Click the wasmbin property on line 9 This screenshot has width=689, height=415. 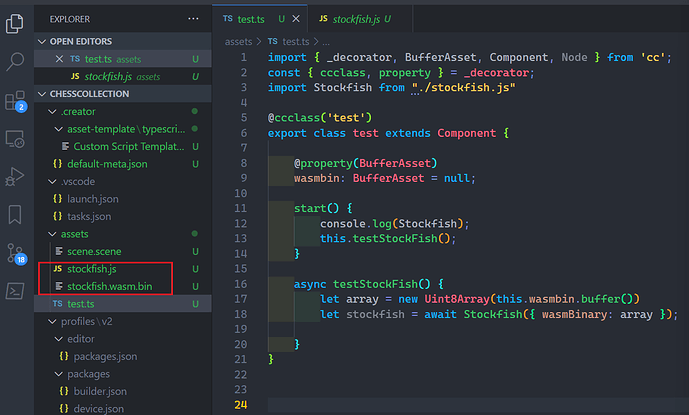pos(316,178)
